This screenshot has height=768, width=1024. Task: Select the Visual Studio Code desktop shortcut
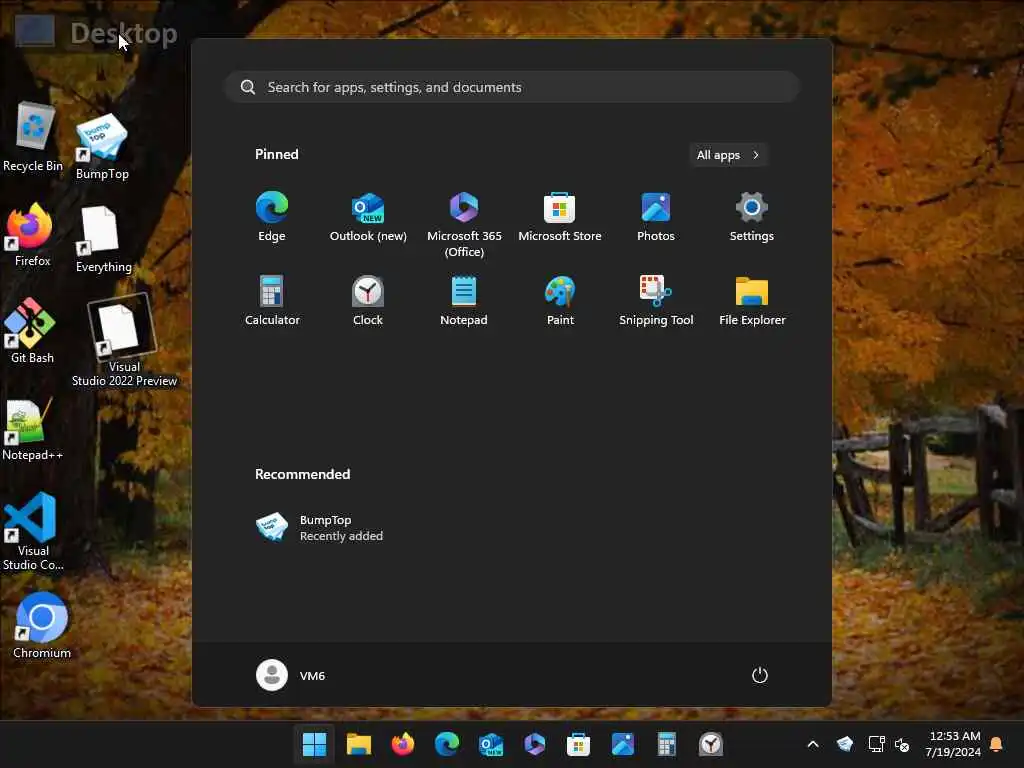pos(32,532)
